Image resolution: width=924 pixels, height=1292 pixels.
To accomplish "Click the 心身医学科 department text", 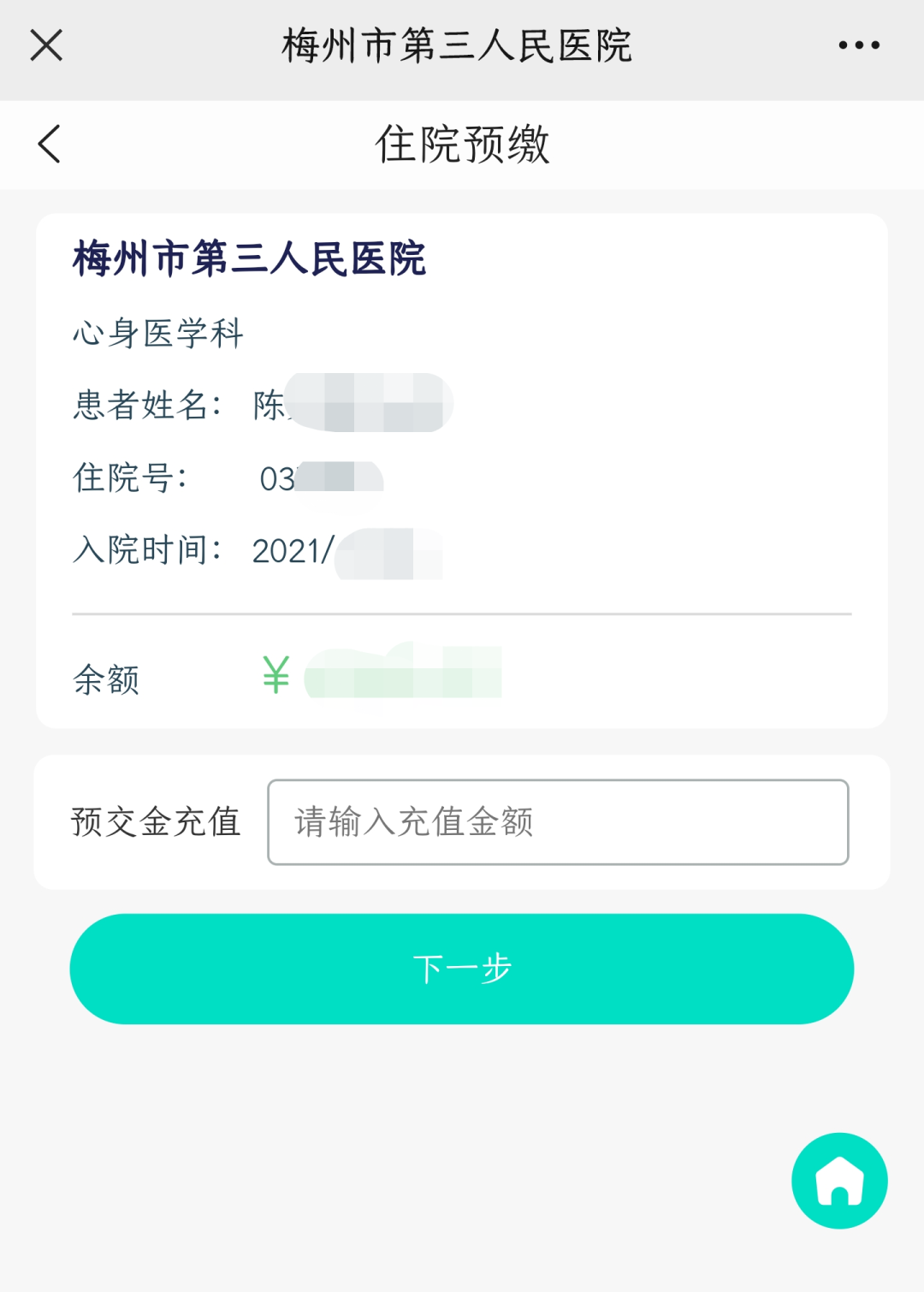I will tap(158, 333).
